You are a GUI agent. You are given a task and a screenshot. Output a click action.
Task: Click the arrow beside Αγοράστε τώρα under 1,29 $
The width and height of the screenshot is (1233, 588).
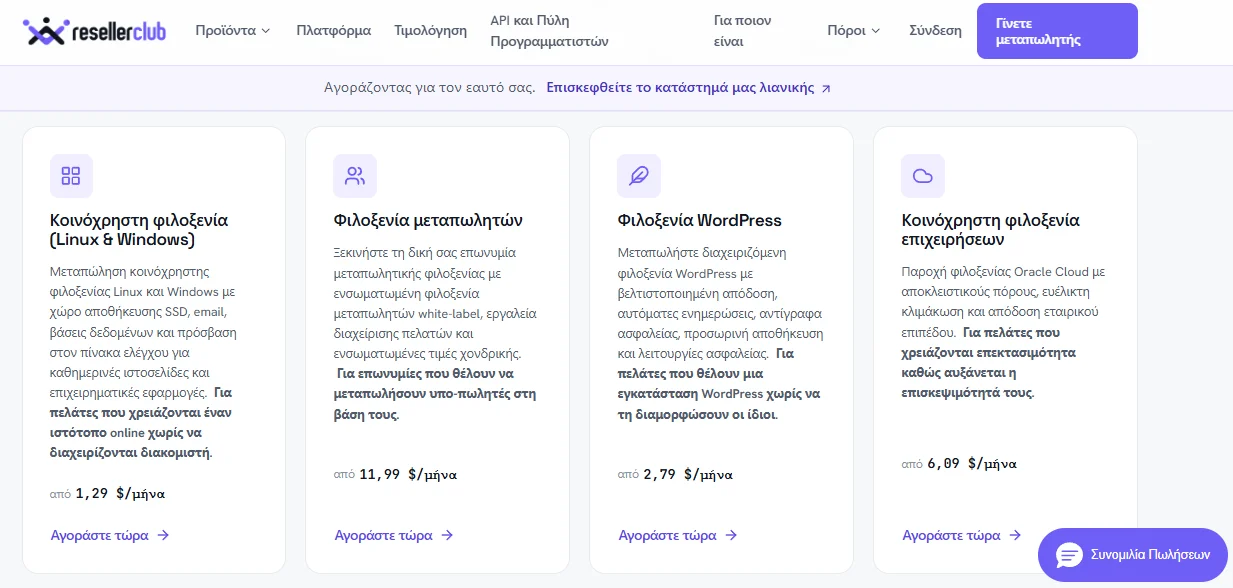tap(163, 535)
